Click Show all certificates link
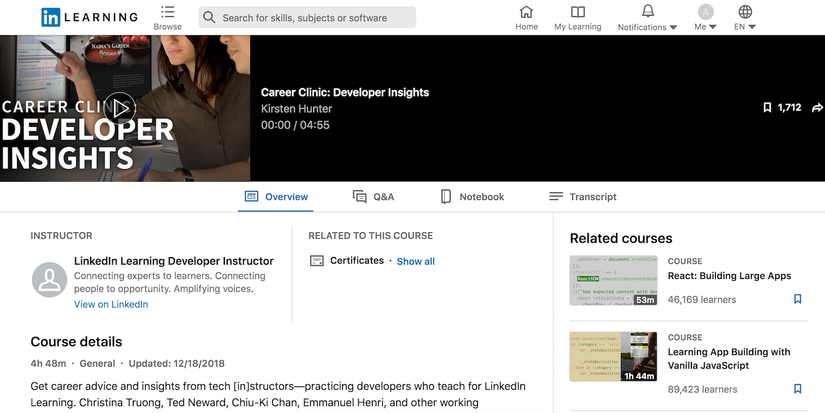Screen dimensions: 825x413 pos(416,261)
